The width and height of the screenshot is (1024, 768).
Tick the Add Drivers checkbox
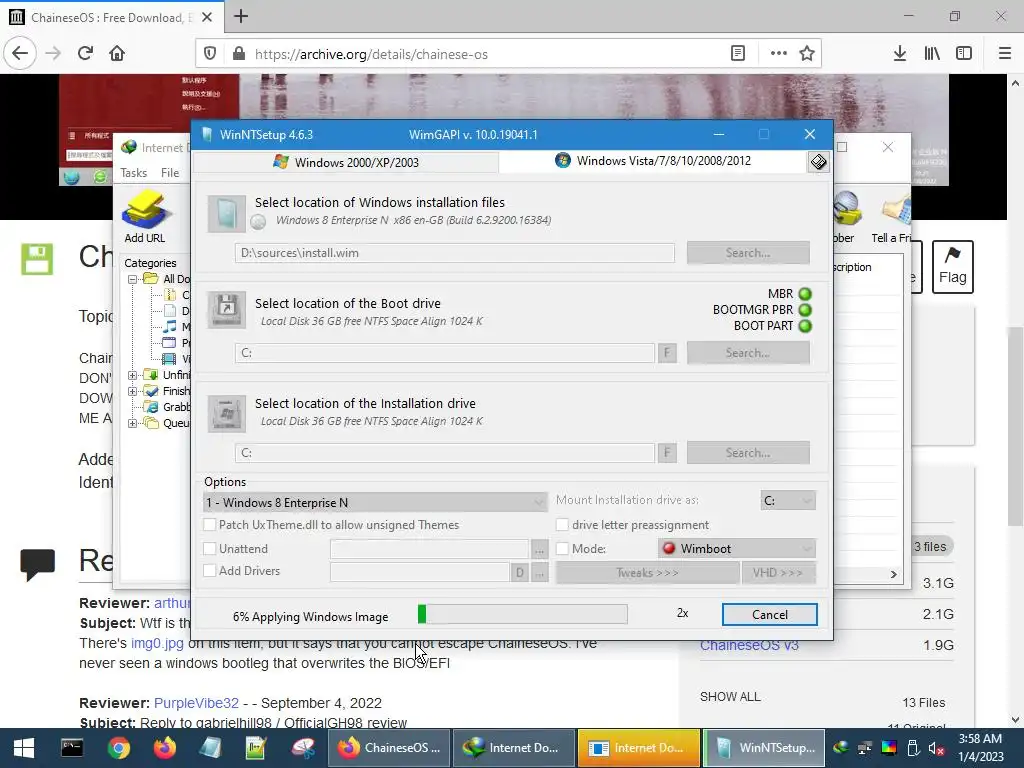point(210,571)
